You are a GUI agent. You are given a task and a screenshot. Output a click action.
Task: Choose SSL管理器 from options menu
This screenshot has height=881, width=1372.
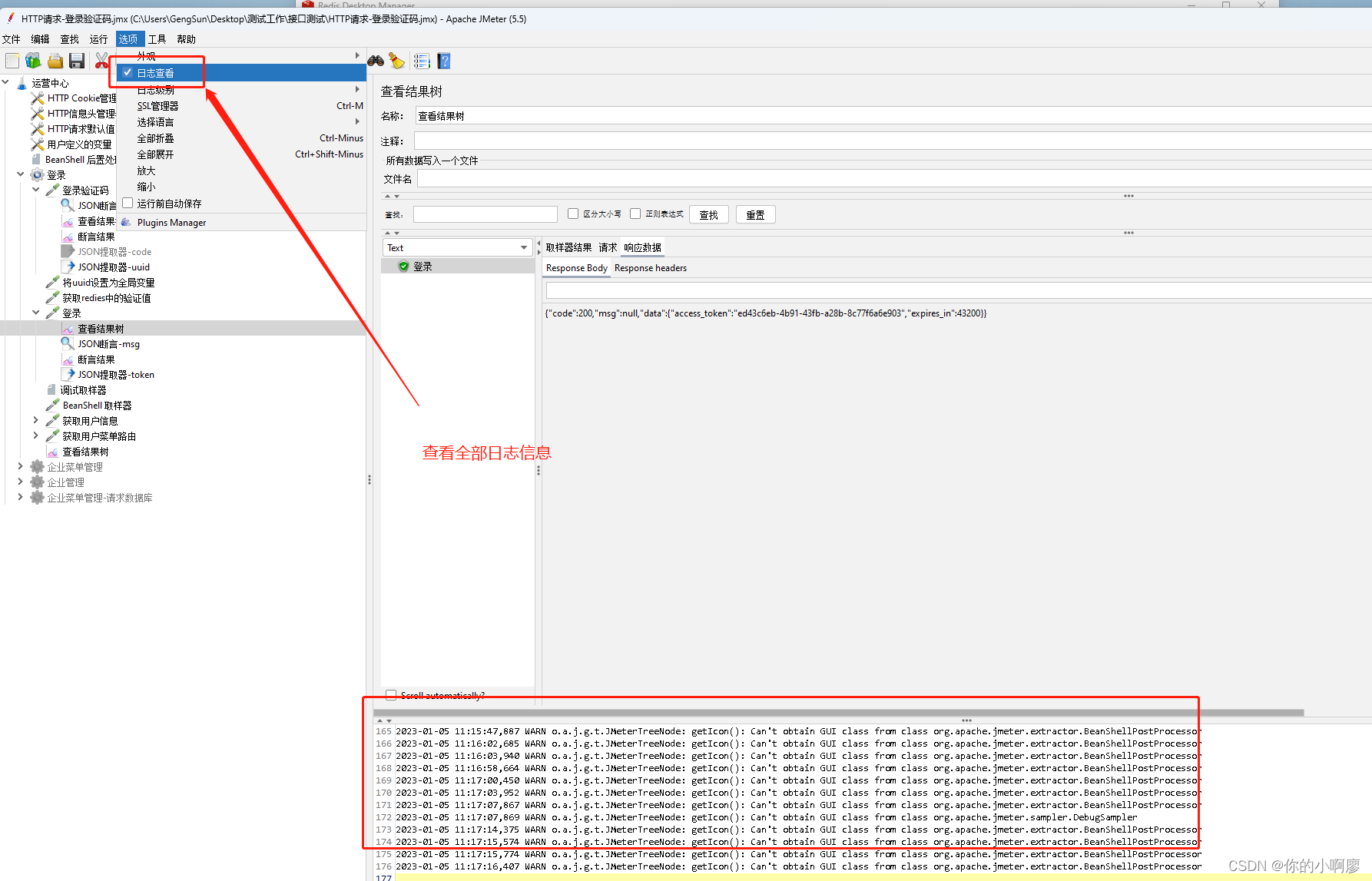pos(242,106)
